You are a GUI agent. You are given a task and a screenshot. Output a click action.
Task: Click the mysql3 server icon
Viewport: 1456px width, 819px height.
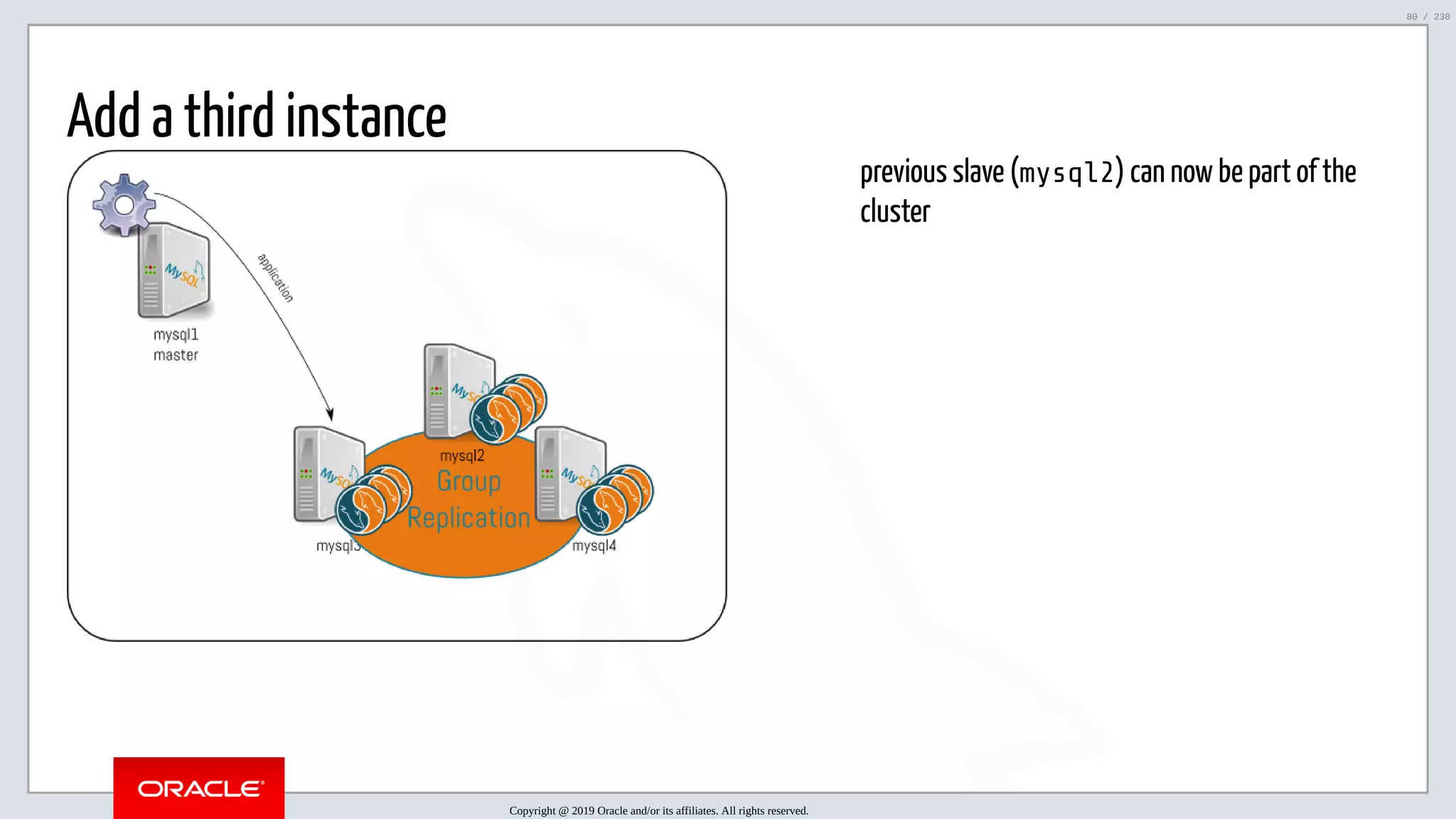328,474
